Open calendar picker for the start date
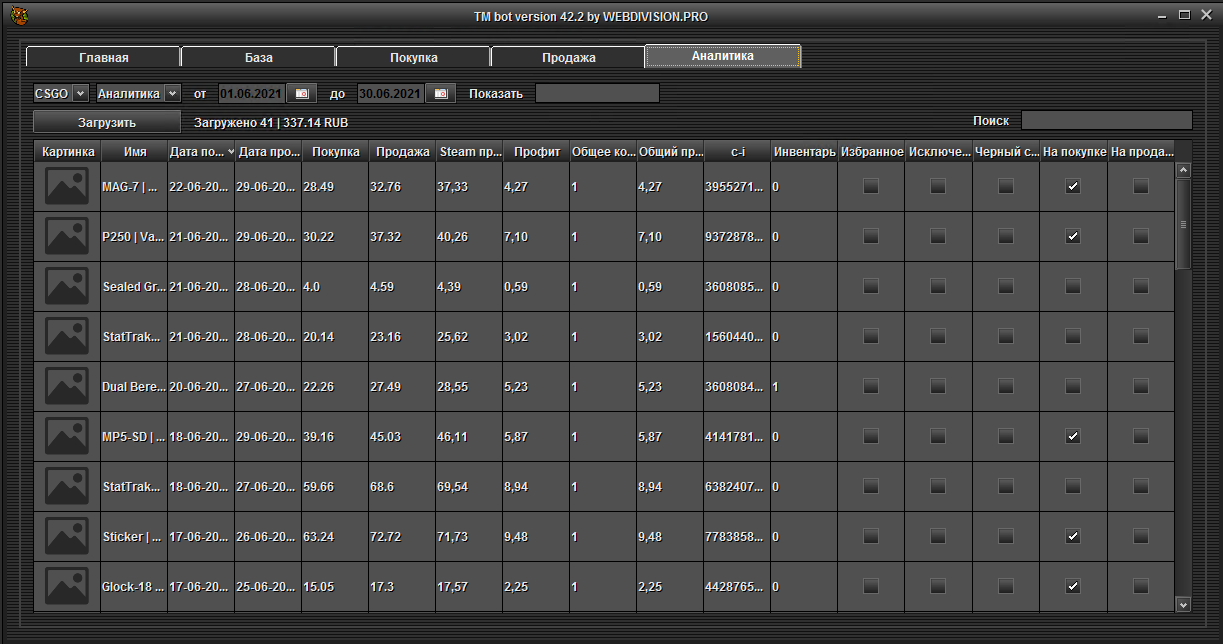 click(302, 93)
